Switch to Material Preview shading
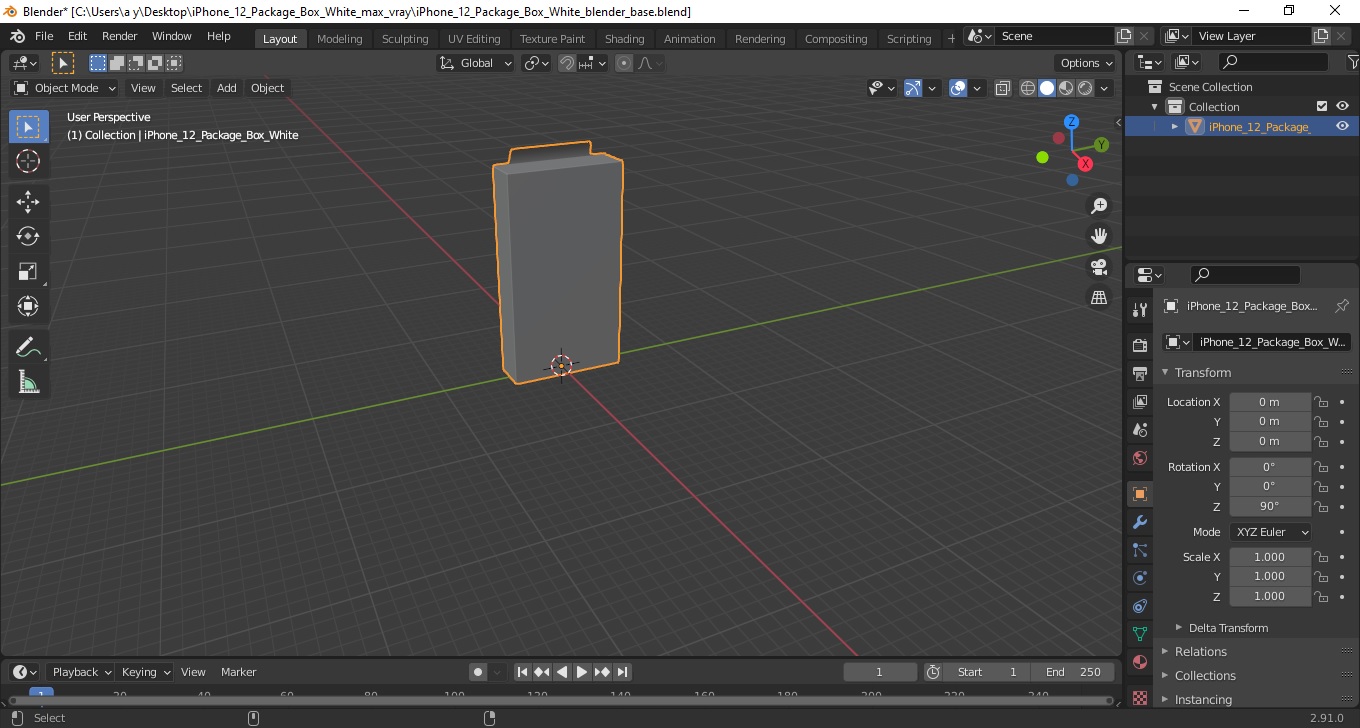Viewport: 1360px width, 728px height. 1066,88
